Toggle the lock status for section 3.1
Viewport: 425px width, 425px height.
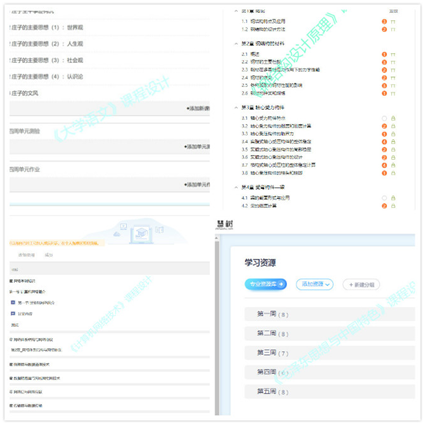393,118
